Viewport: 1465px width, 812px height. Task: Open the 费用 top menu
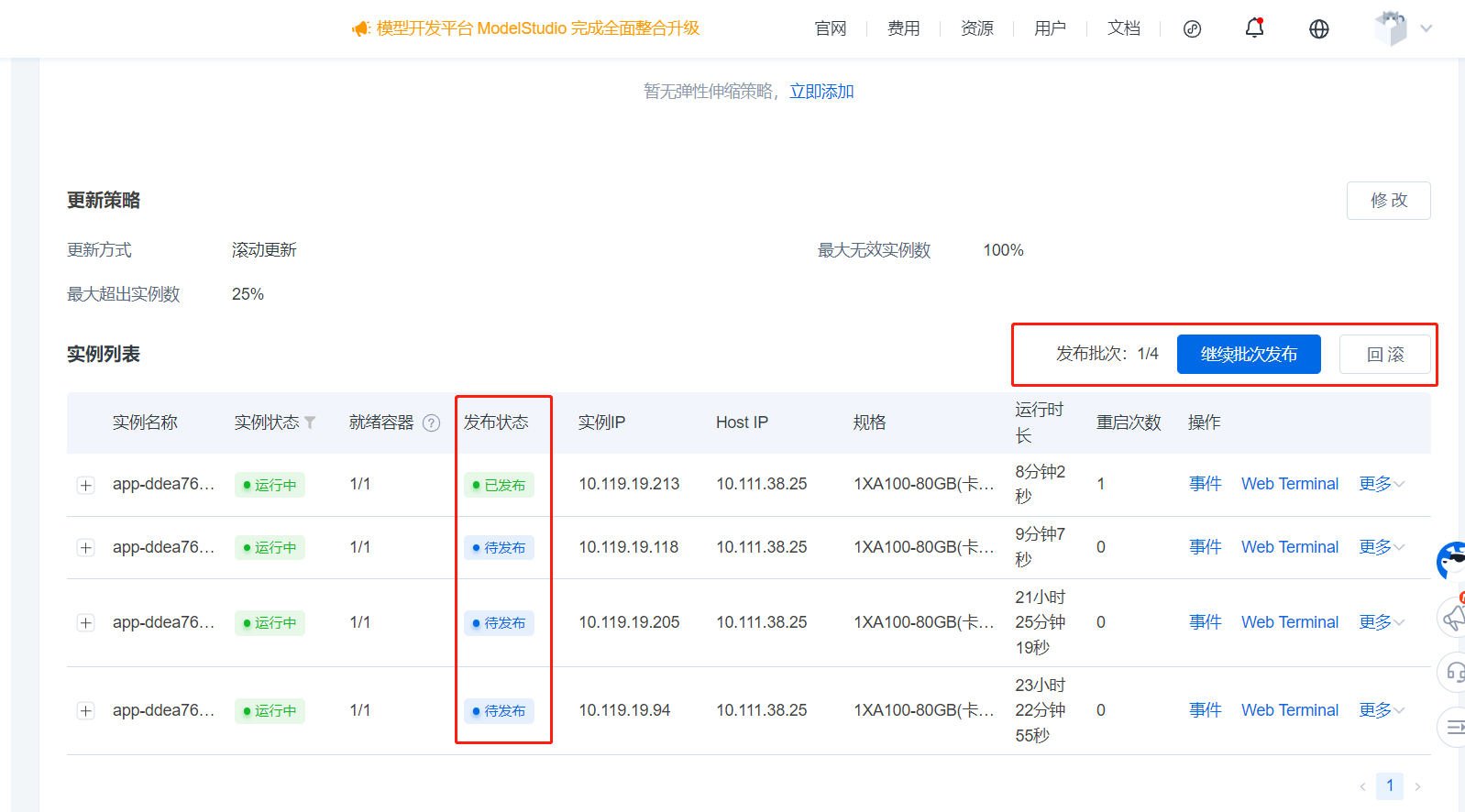pos(903,28)
